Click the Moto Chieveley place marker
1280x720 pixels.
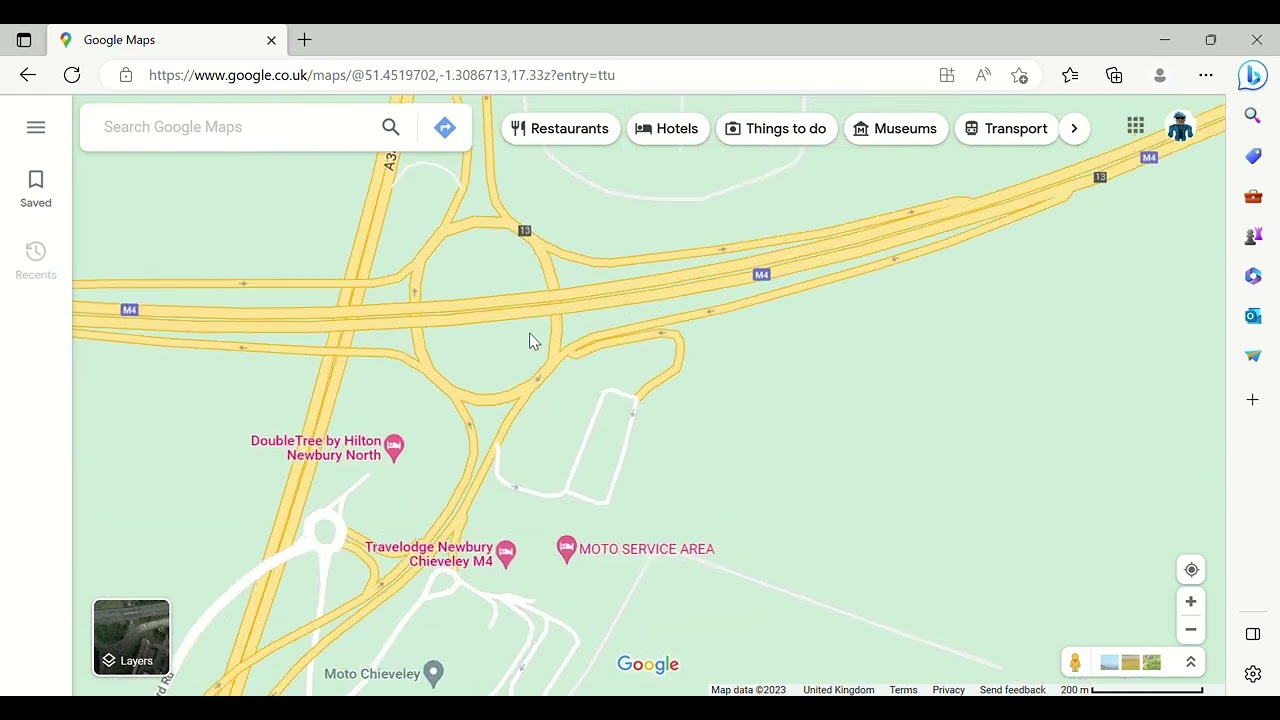(x=433, y=673)
